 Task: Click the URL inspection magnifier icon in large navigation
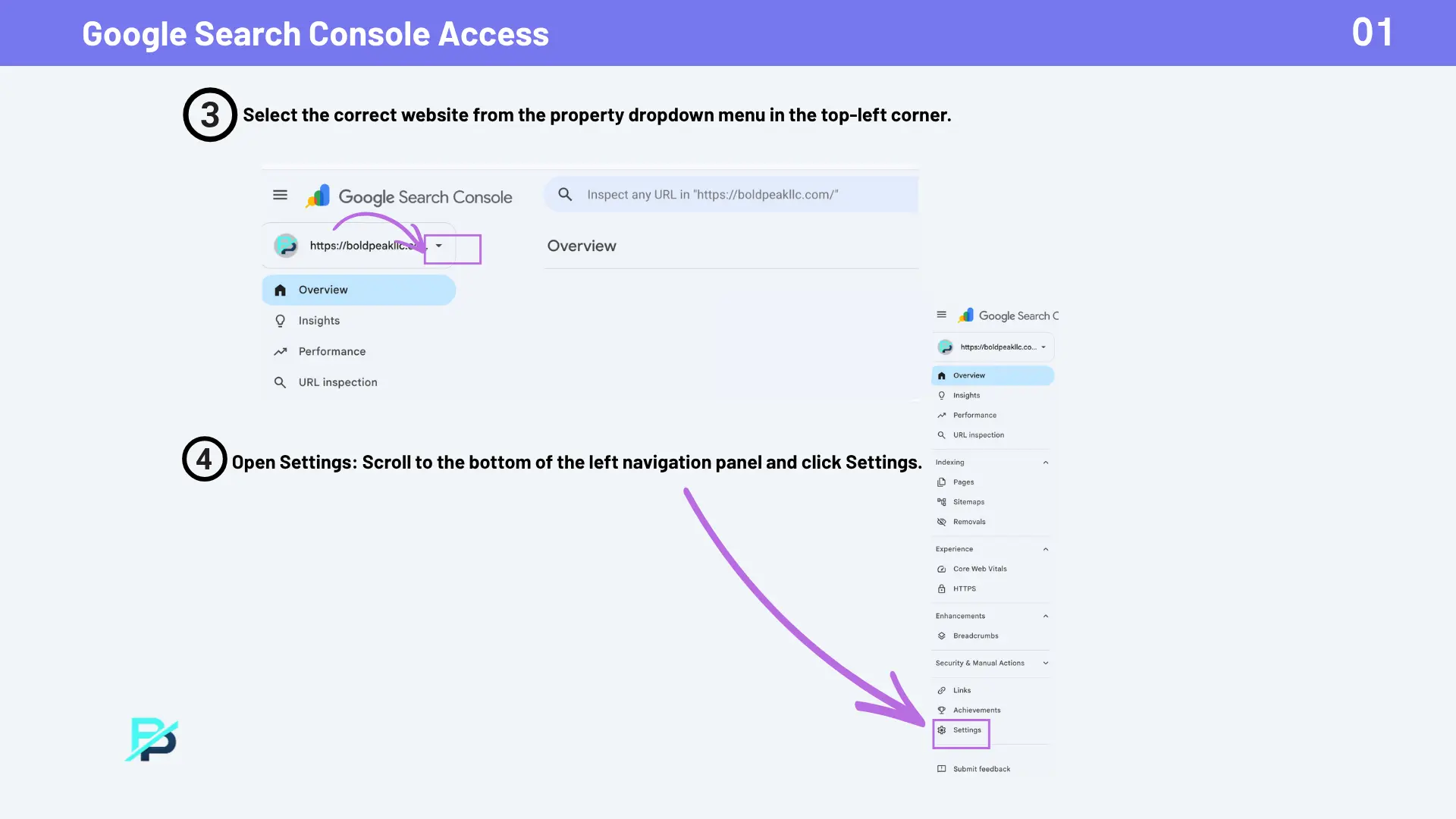pyautogui.click(x=280, y=382)
